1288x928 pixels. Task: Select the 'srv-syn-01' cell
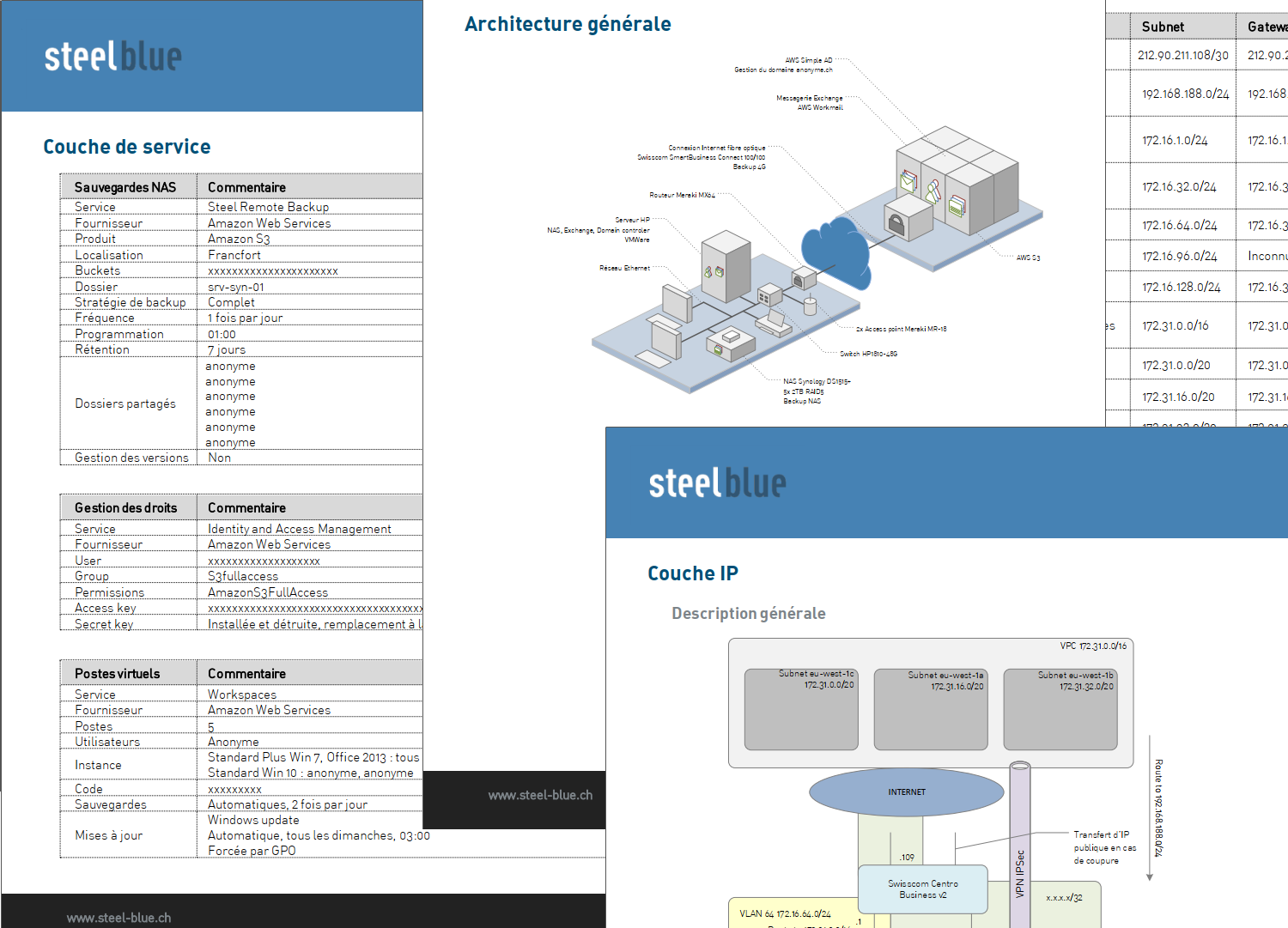click(x=235, y=287)
